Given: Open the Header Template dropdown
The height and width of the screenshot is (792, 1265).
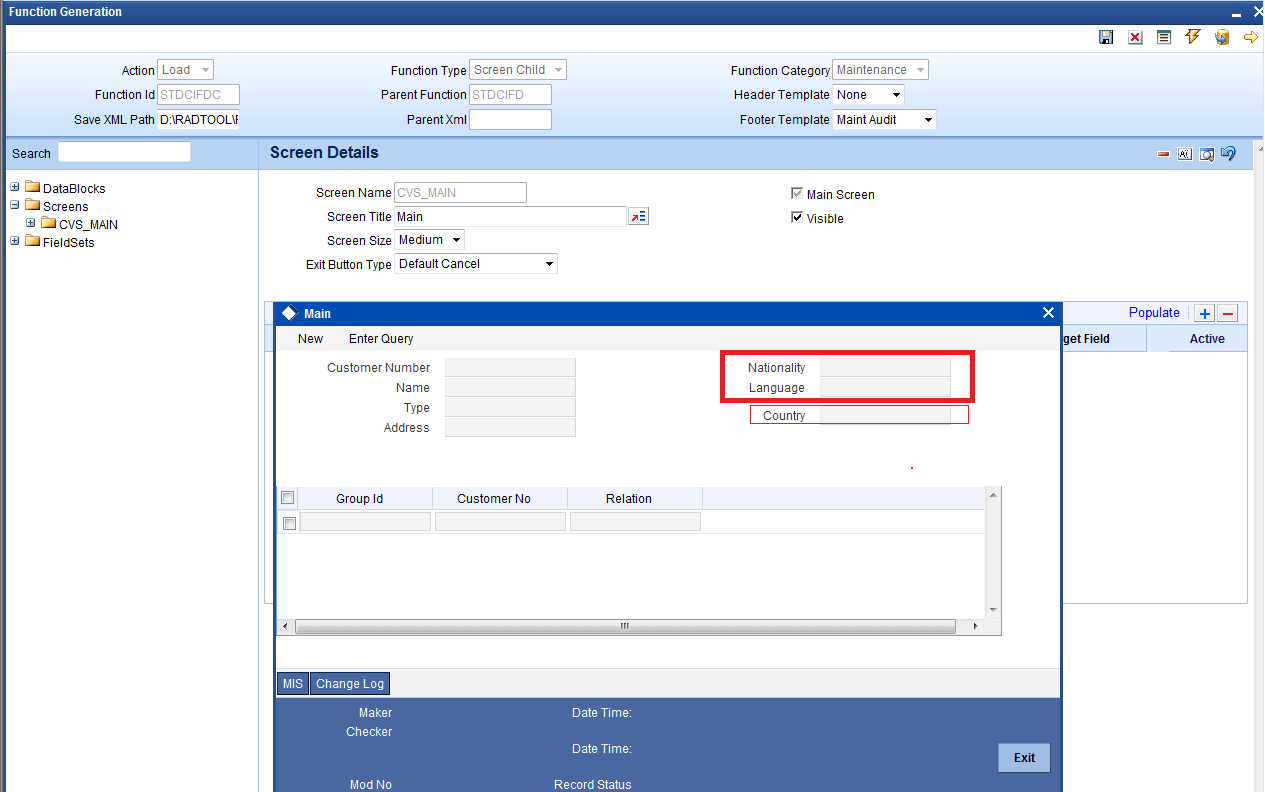Looking at the screenshot, I should tap(868, 95).
